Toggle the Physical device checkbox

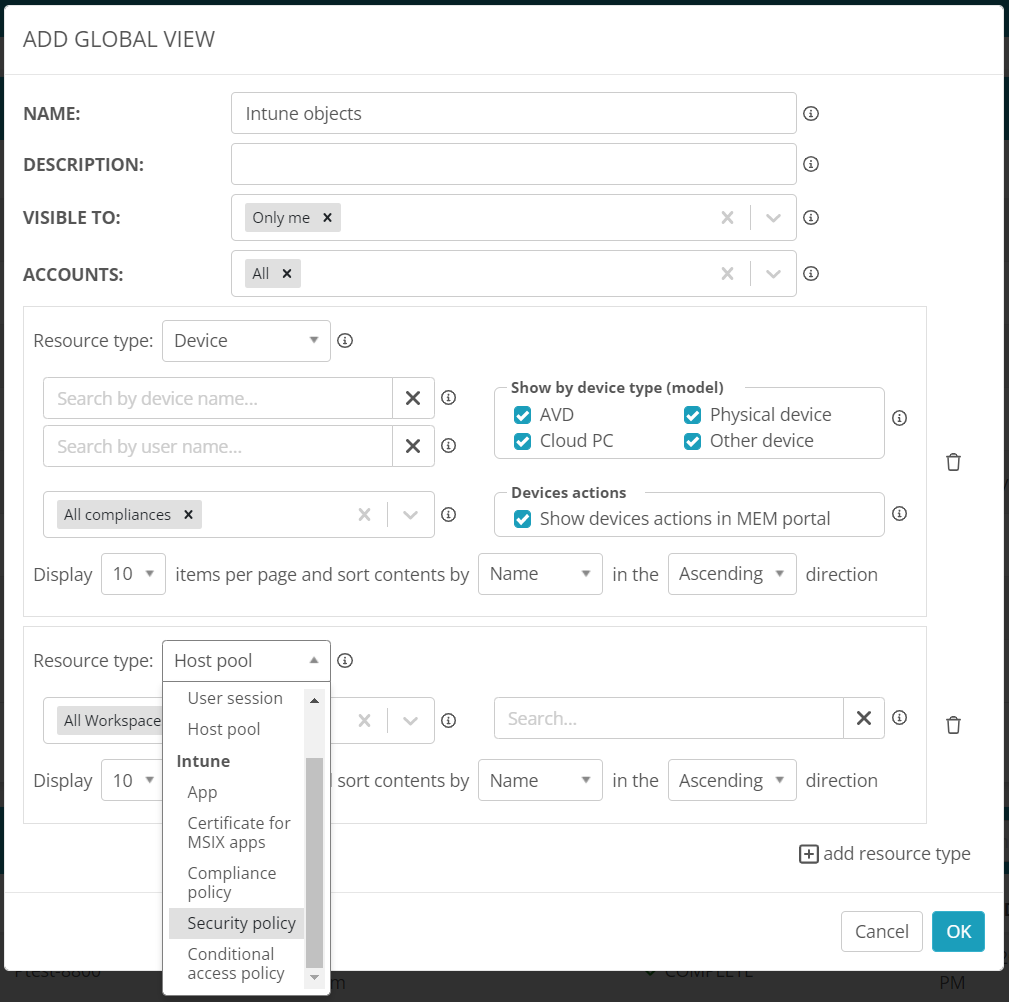692,415
